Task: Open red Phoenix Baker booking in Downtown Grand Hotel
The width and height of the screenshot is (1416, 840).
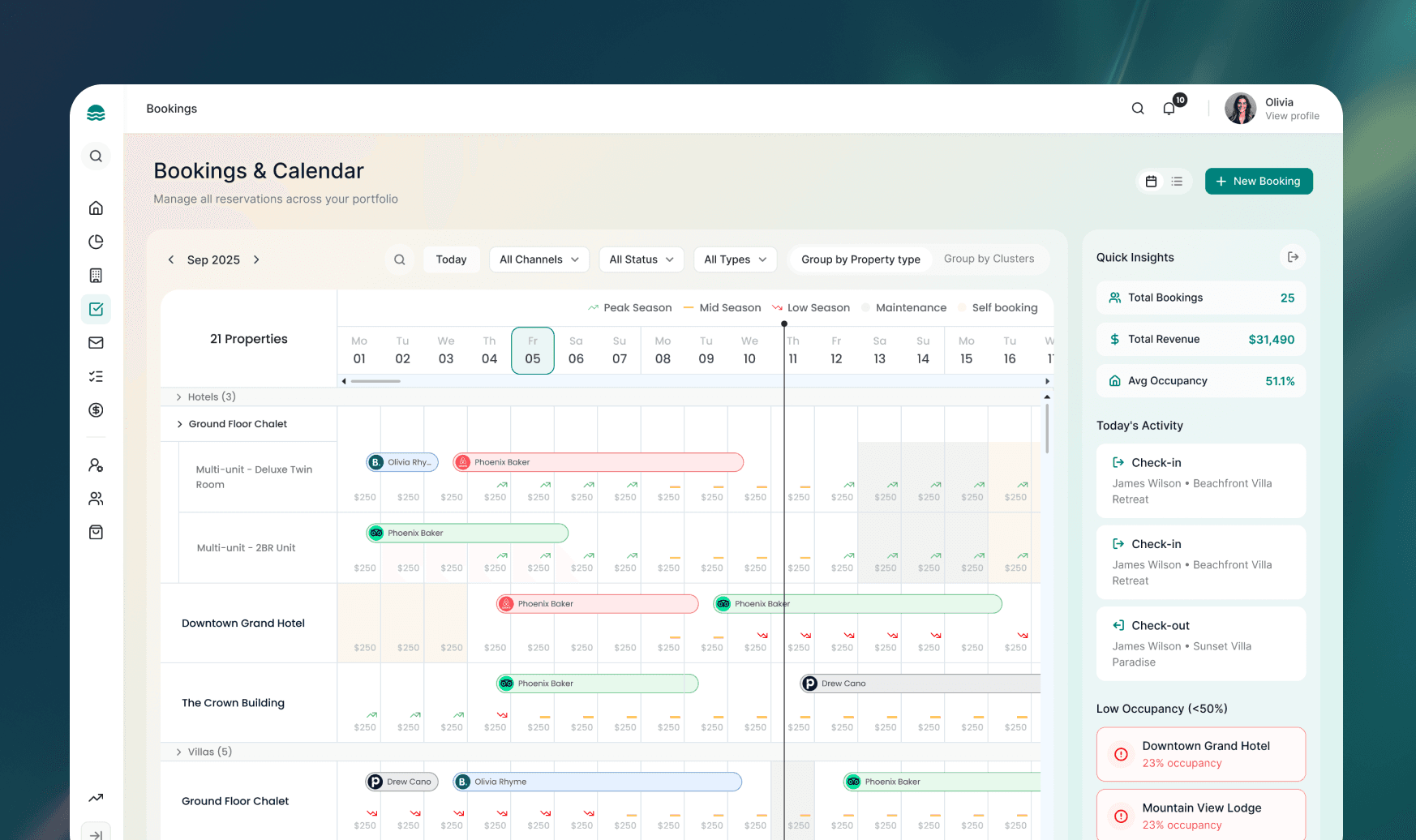Action: 598,604
